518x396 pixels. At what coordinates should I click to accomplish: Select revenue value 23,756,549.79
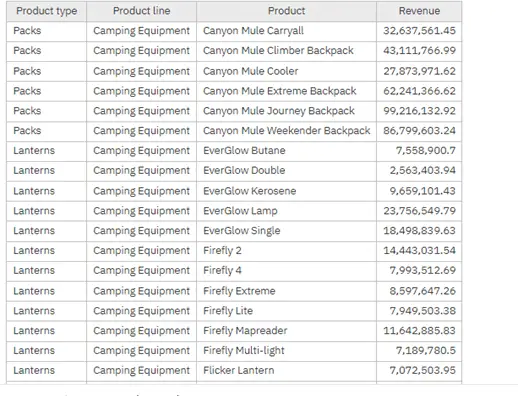point(419,211)
